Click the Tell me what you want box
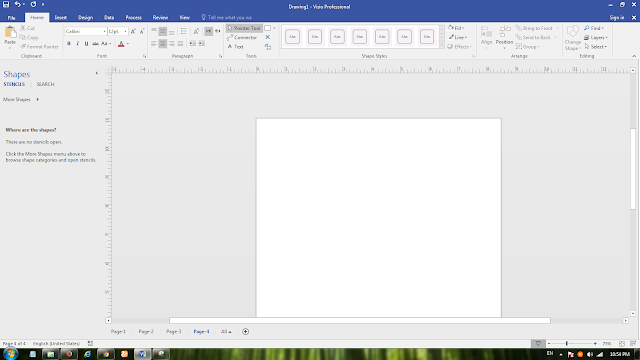This screenshot has width=640, height=360. tap(227, 18)
